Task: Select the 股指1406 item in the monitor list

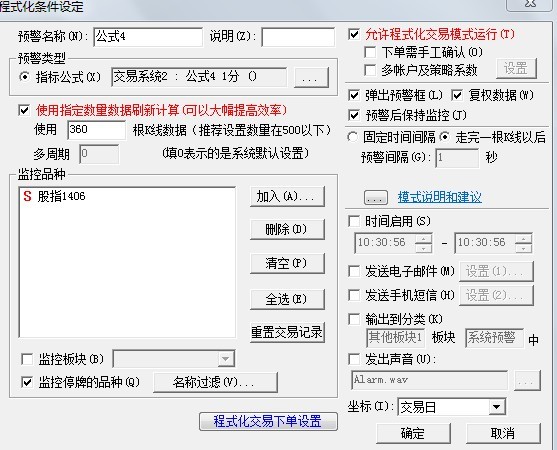Action: point(54,196)
